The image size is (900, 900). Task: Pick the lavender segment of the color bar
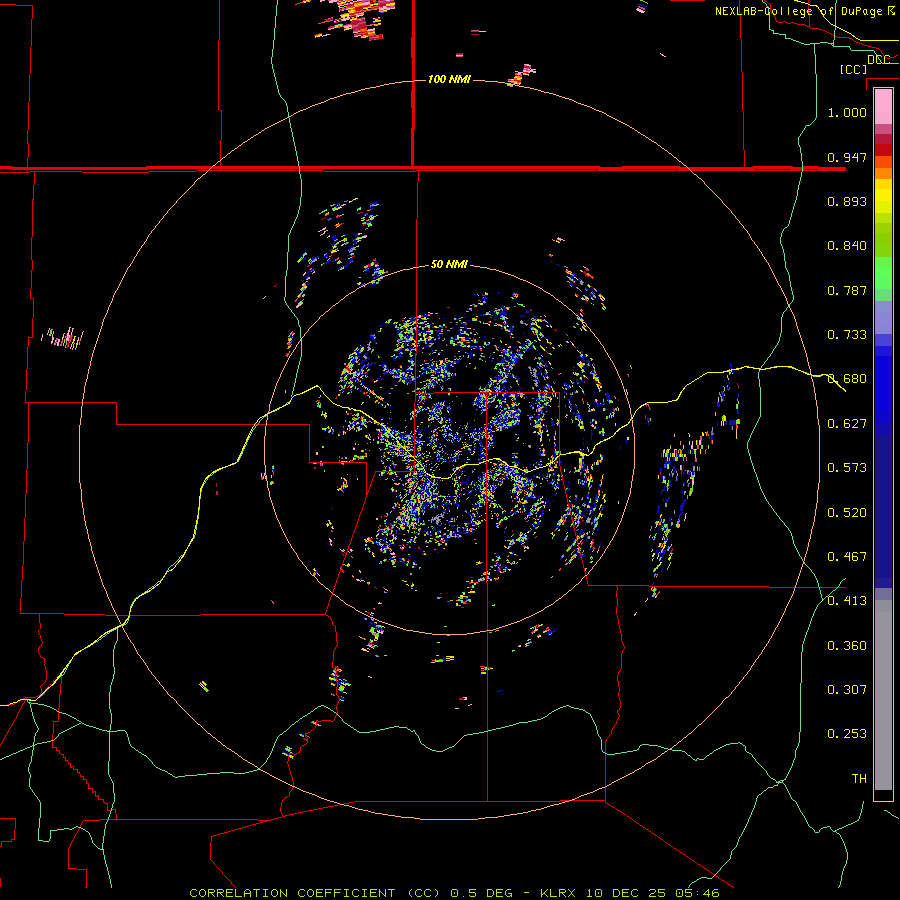click(x=883, y=317)
